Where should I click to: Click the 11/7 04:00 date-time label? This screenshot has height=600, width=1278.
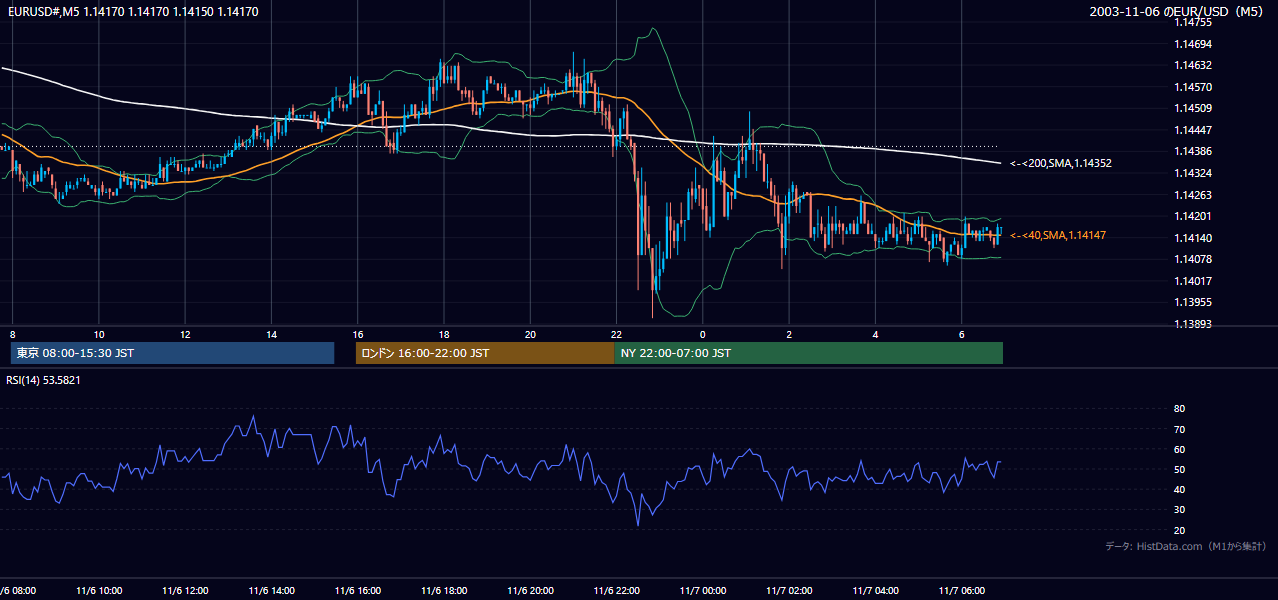(875, 591)
